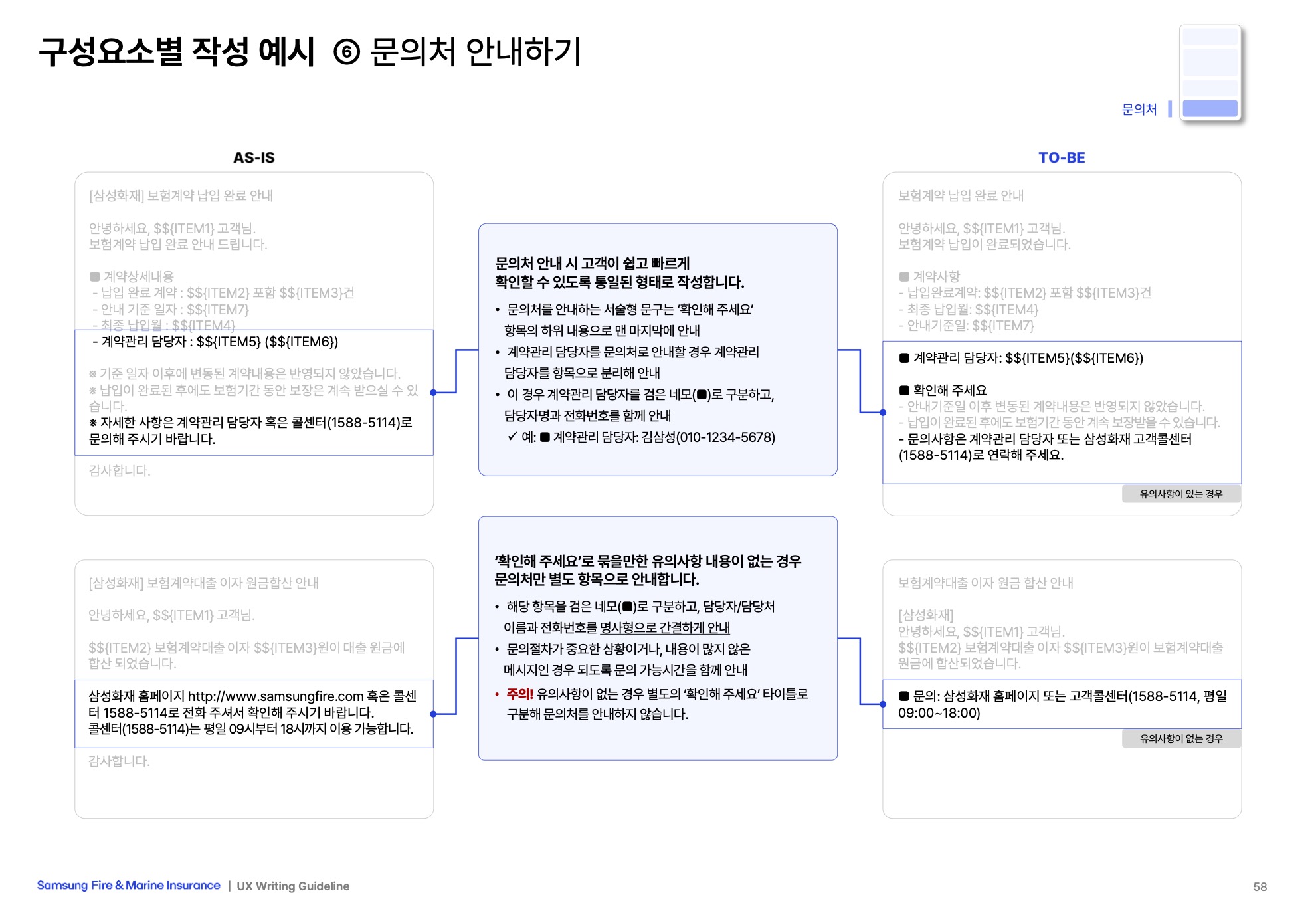
Task: Click black square before 문의: 삼성화재 홈페이지
Action: 904,696
